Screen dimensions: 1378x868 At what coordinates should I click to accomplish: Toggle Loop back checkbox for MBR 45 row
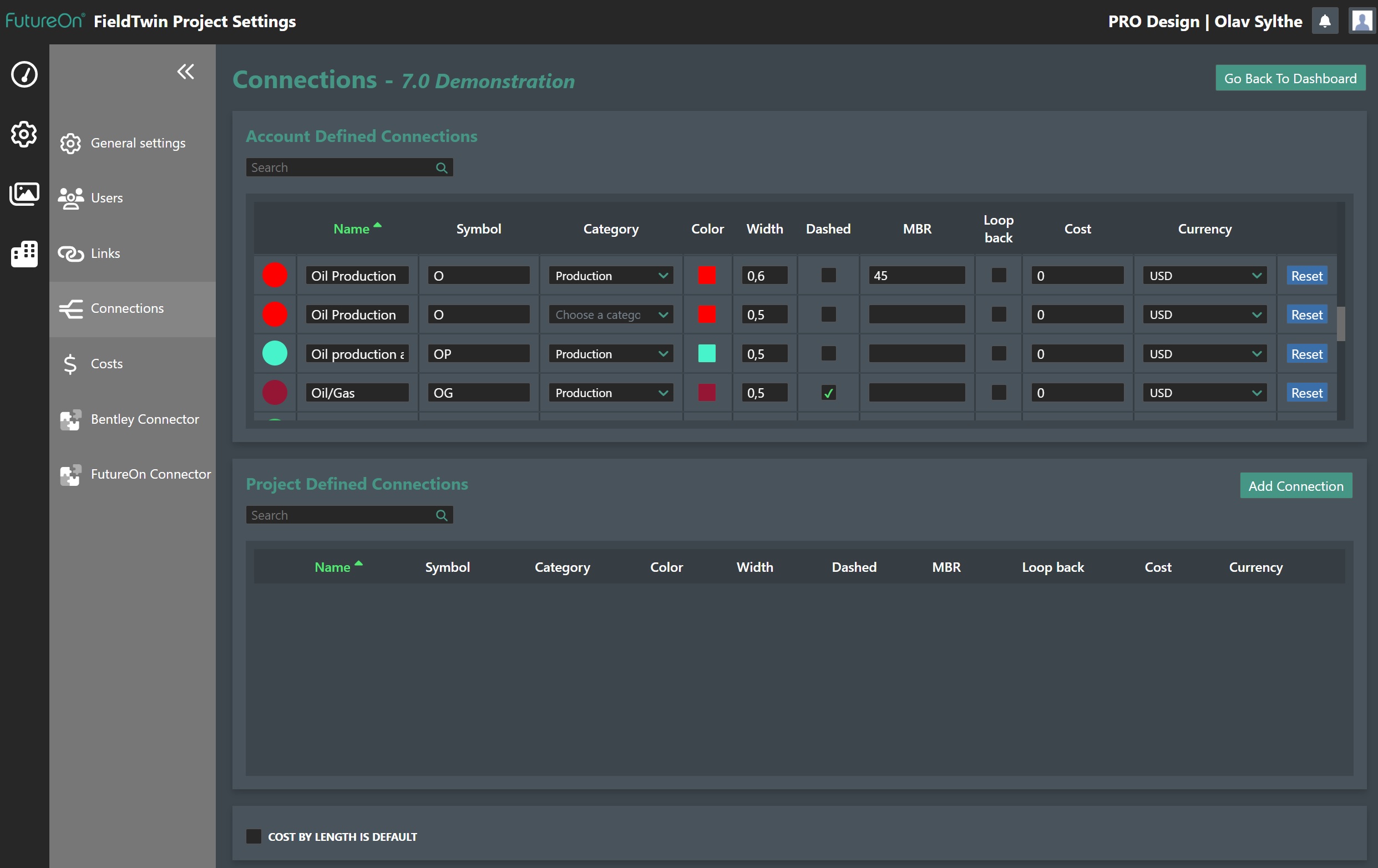click(999, 275)
